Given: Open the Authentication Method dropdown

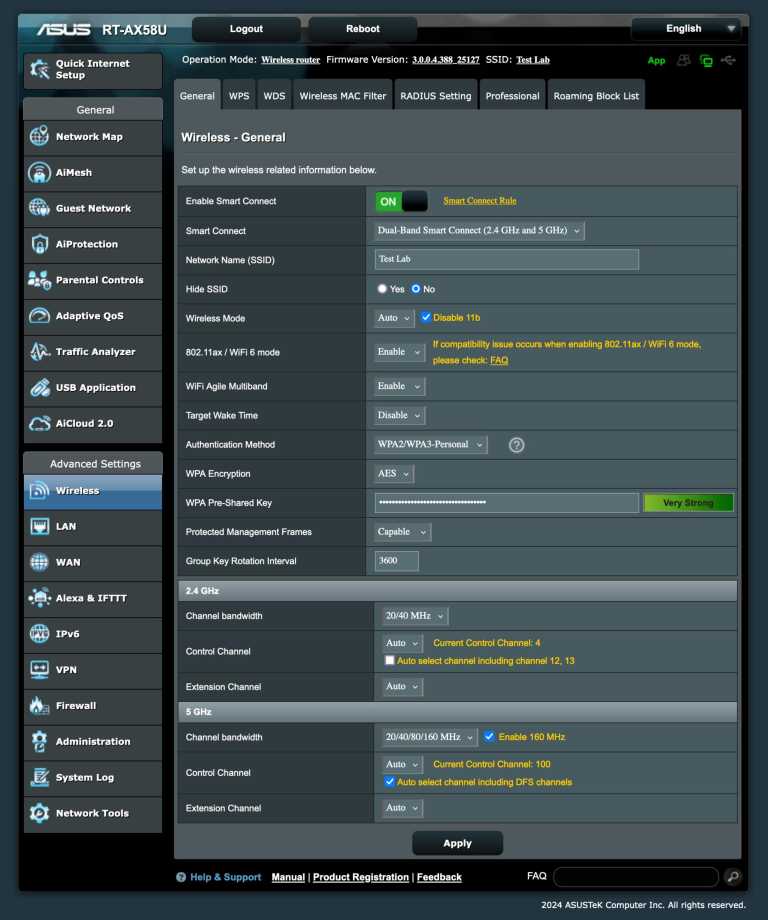Looking at the screenshot, I should tap(431, 445).
